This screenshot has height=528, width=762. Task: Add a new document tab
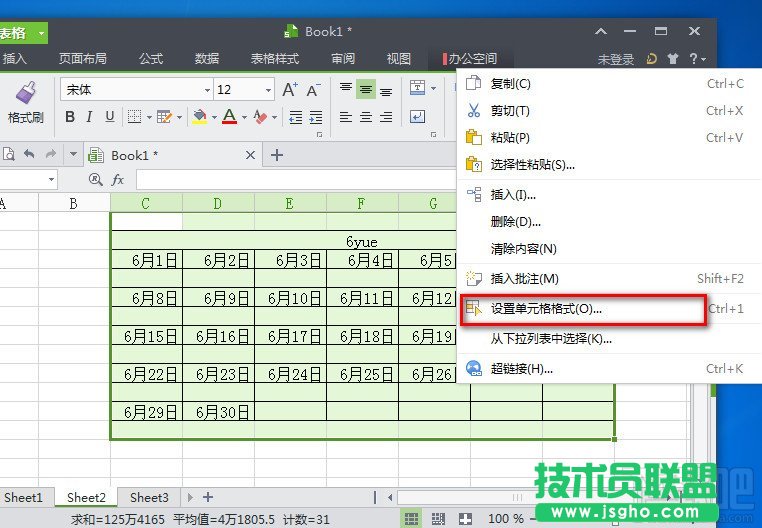277,155
